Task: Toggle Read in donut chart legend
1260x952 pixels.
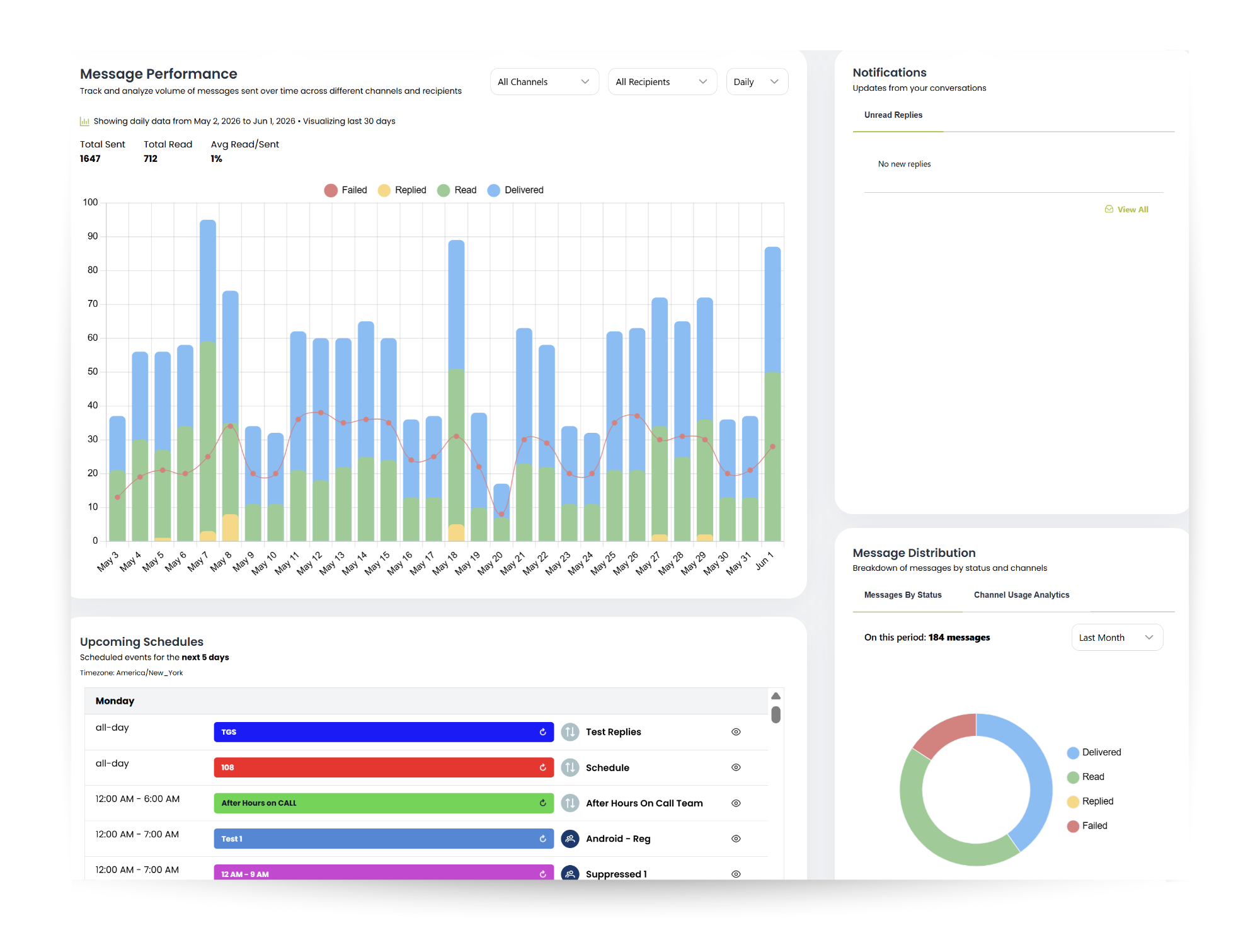Action: point(1086,777)
